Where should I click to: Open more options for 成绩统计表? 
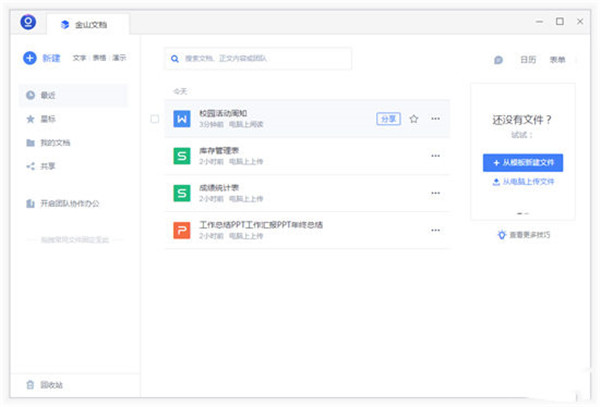pos(435,193)
